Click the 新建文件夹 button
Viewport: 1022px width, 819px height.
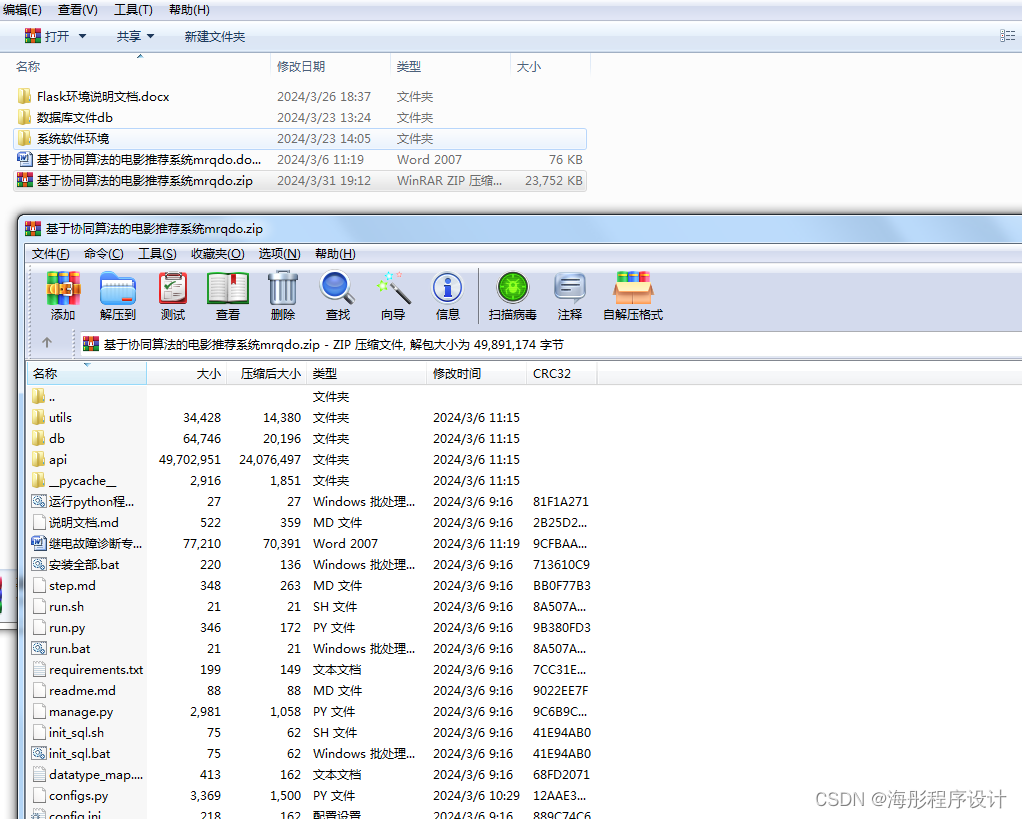[x=213, y=36]
